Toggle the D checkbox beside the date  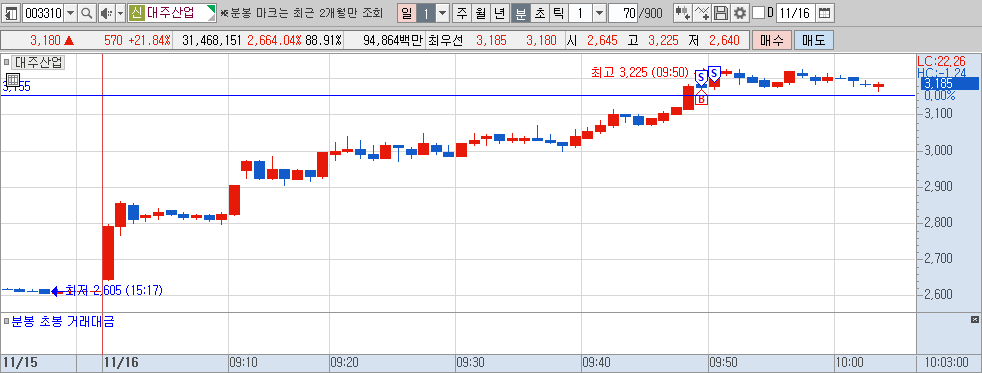pyautogui.click(x=758, y=13)
